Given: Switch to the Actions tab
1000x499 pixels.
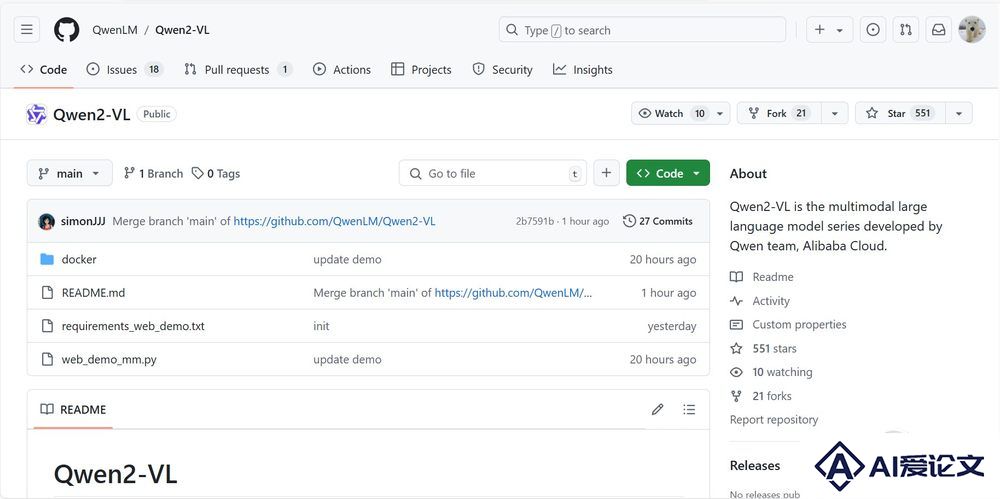Looking at the screenshot, I should (342, 70).
